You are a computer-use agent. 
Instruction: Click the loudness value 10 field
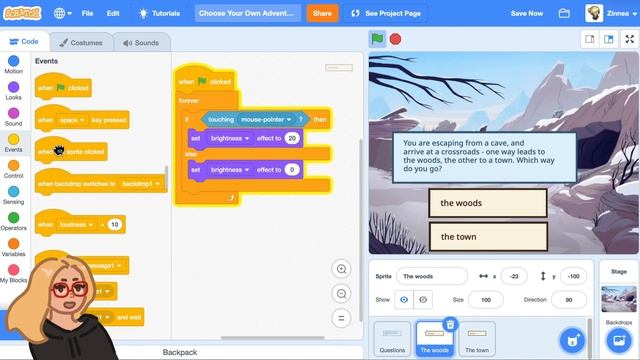[115, 224]
